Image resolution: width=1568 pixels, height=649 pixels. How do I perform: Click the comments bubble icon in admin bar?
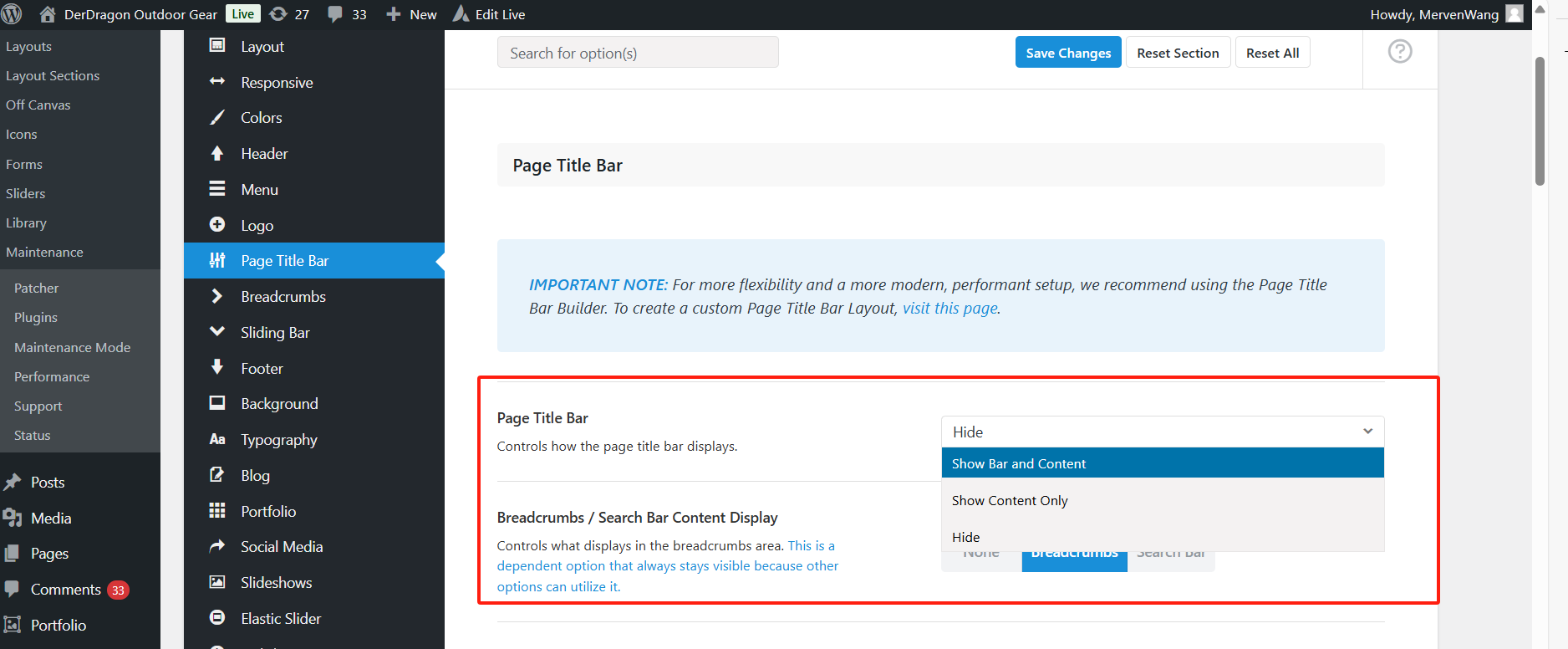[x=335, y=14]
